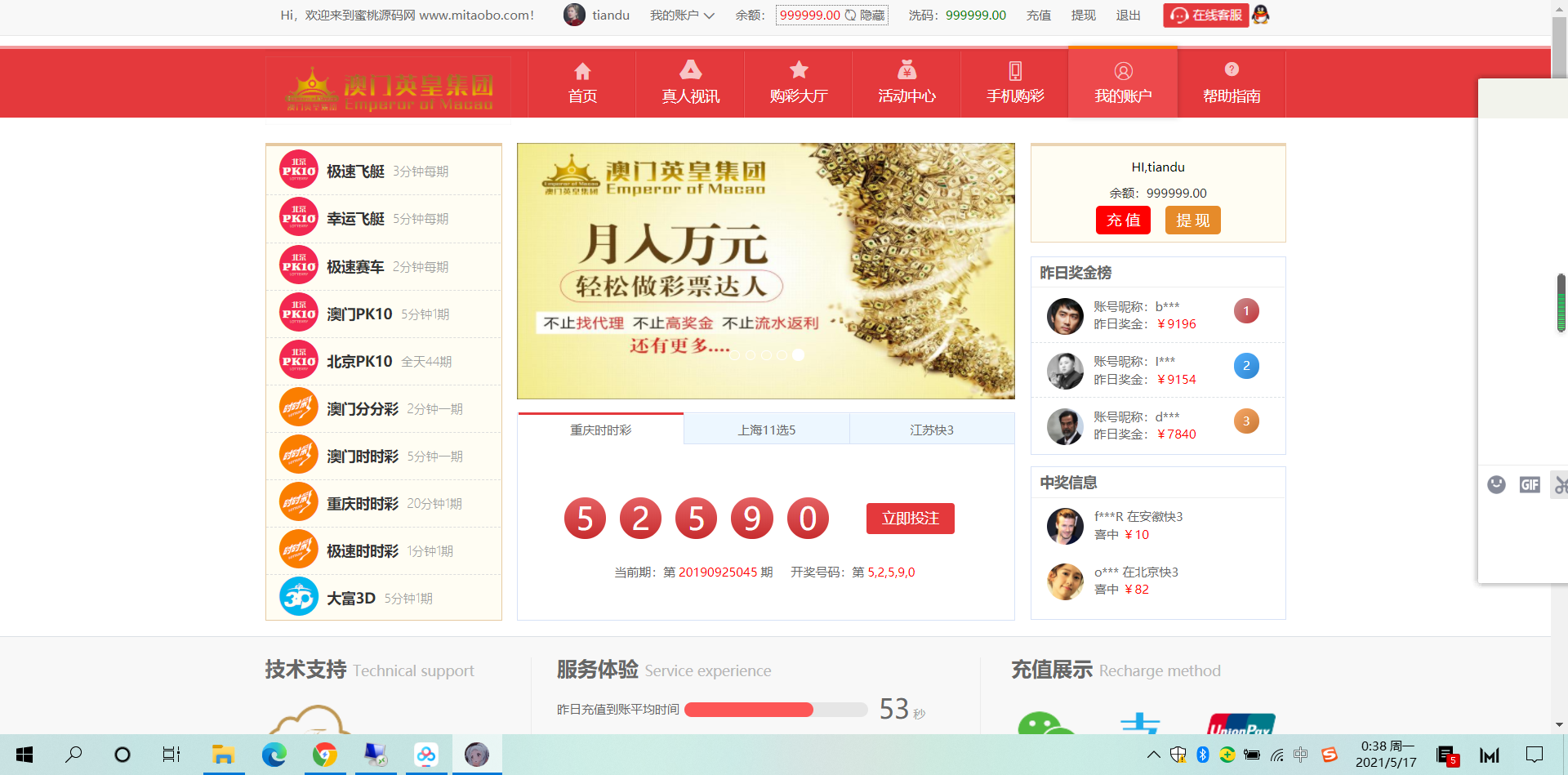Switch to the 上海11选5 tab

click(766, 430)
